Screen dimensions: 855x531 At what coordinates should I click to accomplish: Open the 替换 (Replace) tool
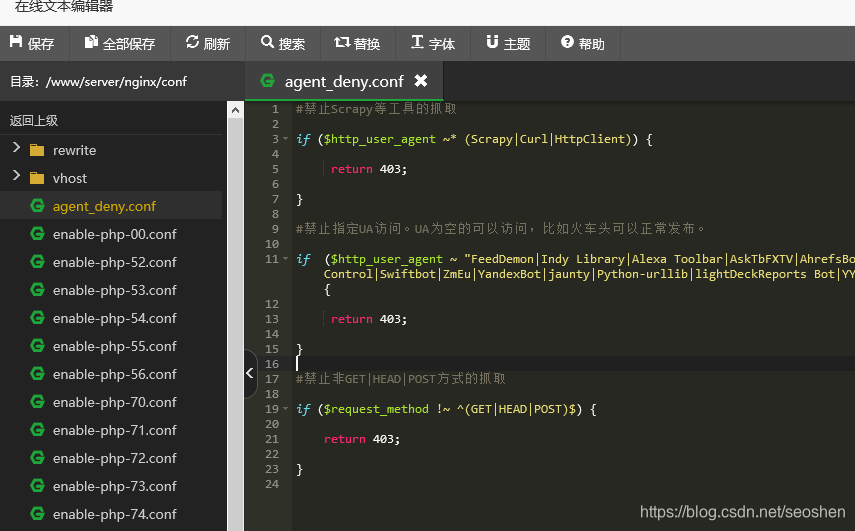(x=358, y=44)
